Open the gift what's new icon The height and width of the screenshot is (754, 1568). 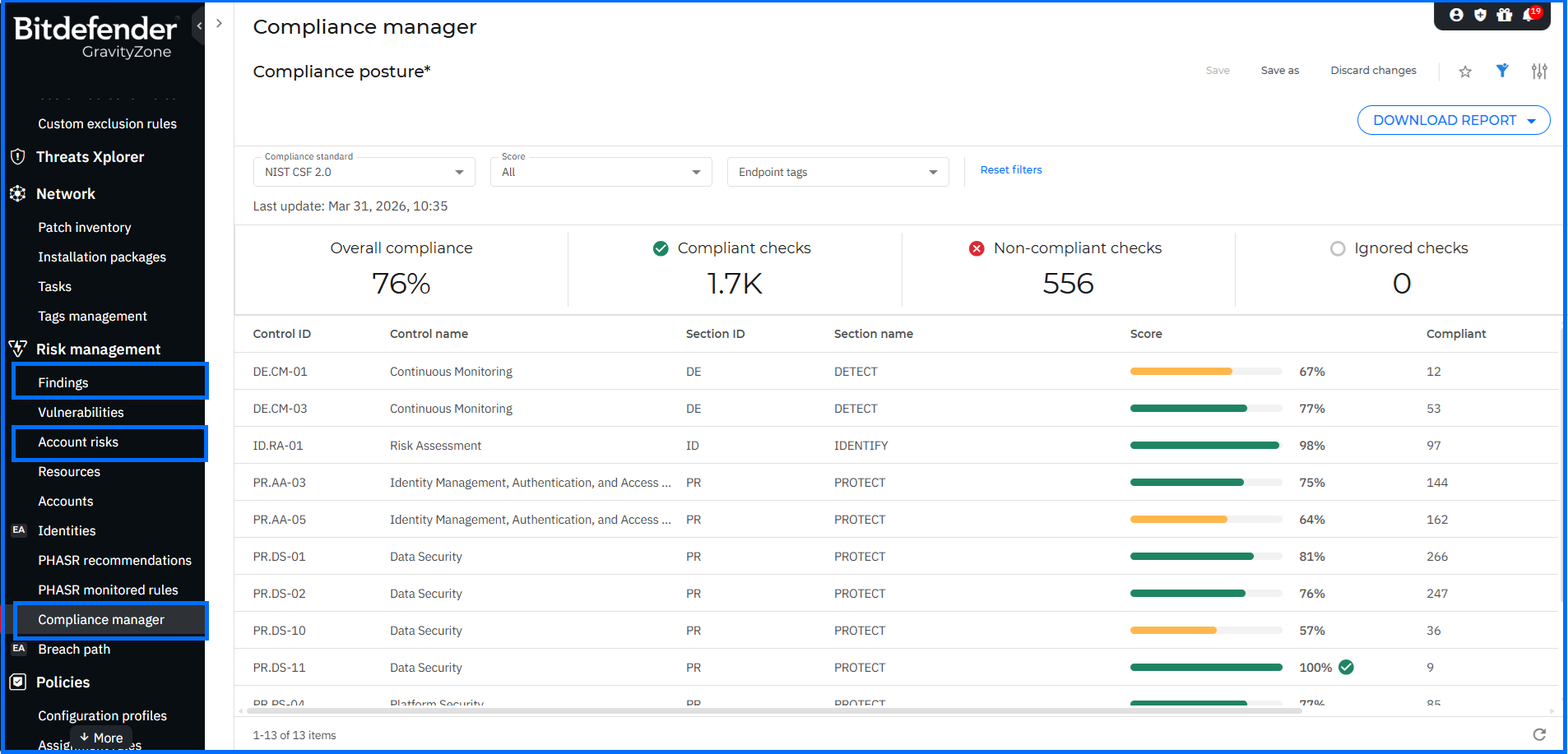point(1504,15)
